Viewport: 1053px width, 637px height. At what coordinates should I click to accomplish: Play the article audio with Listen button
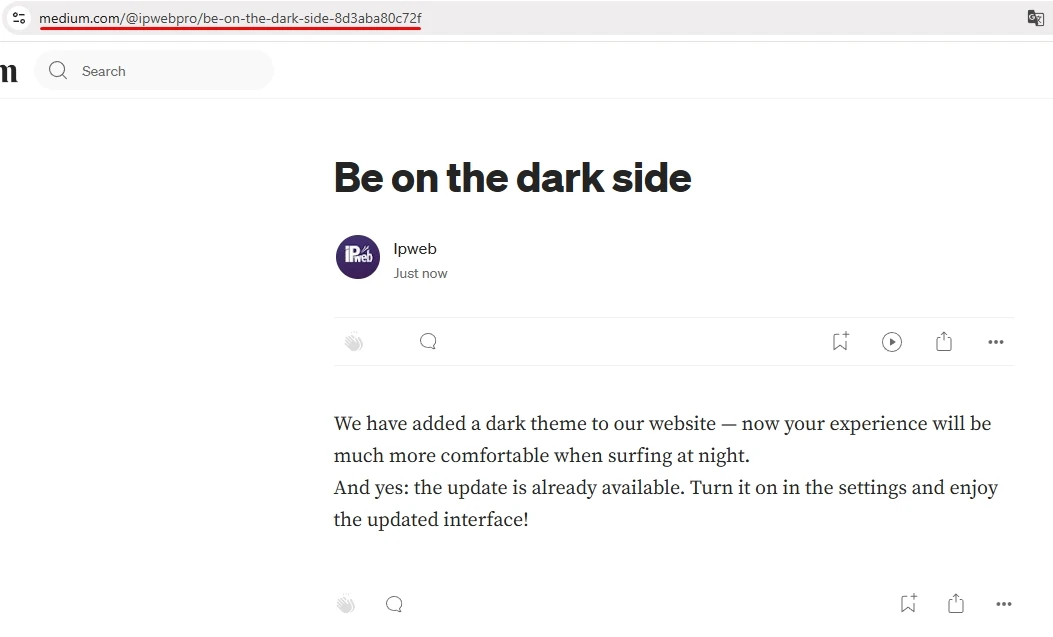tap(892, 342)
